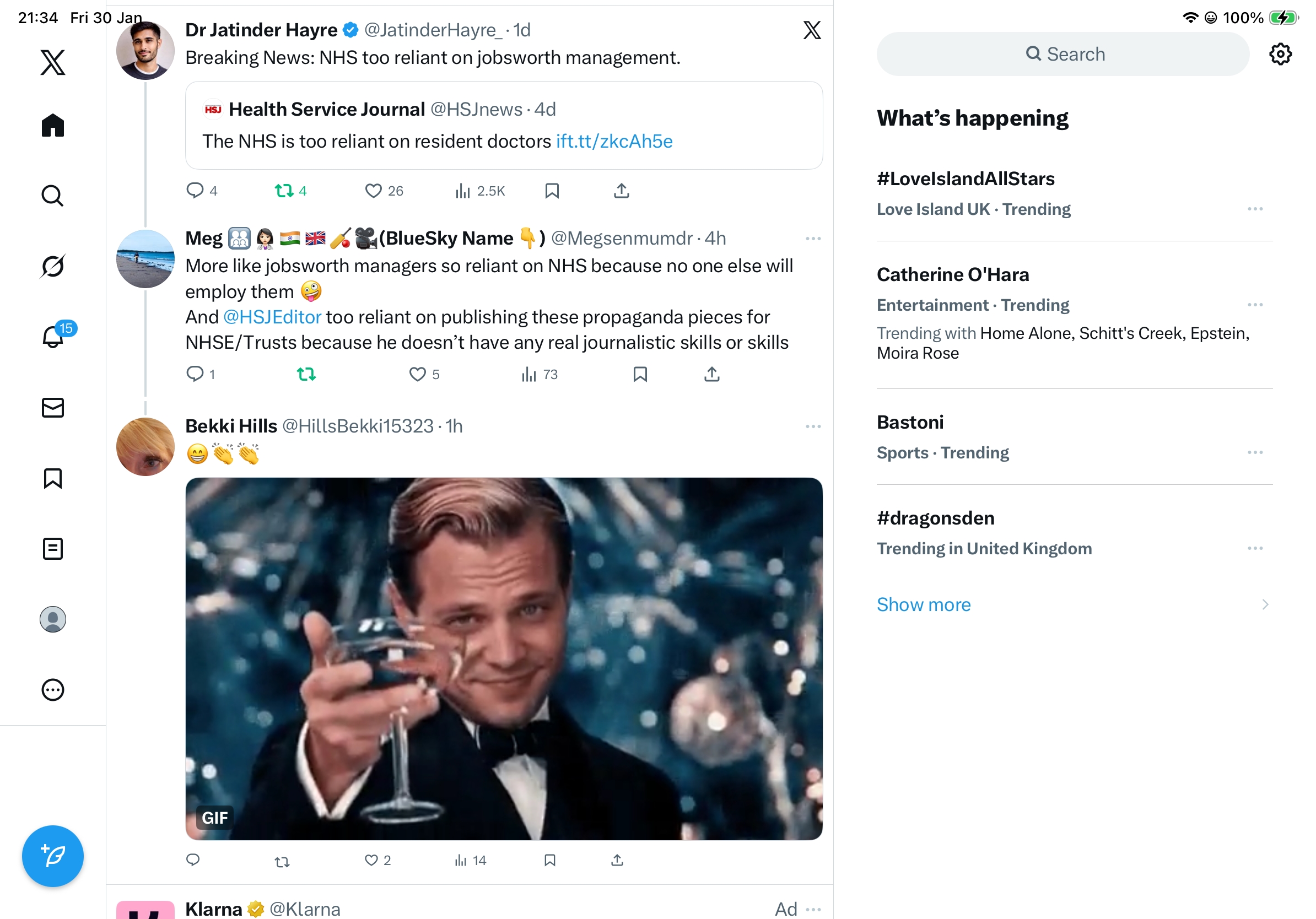
Task: Open more options for Catherine O'Hara trend
Action: click(x=1255, y=305)
